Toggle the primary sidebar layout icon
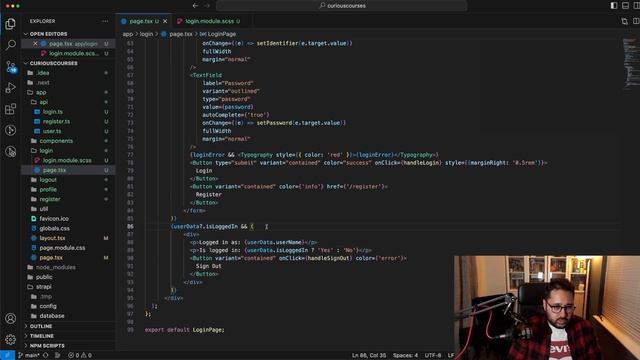This screenshot has height=360, width=640. pos(614,5)
